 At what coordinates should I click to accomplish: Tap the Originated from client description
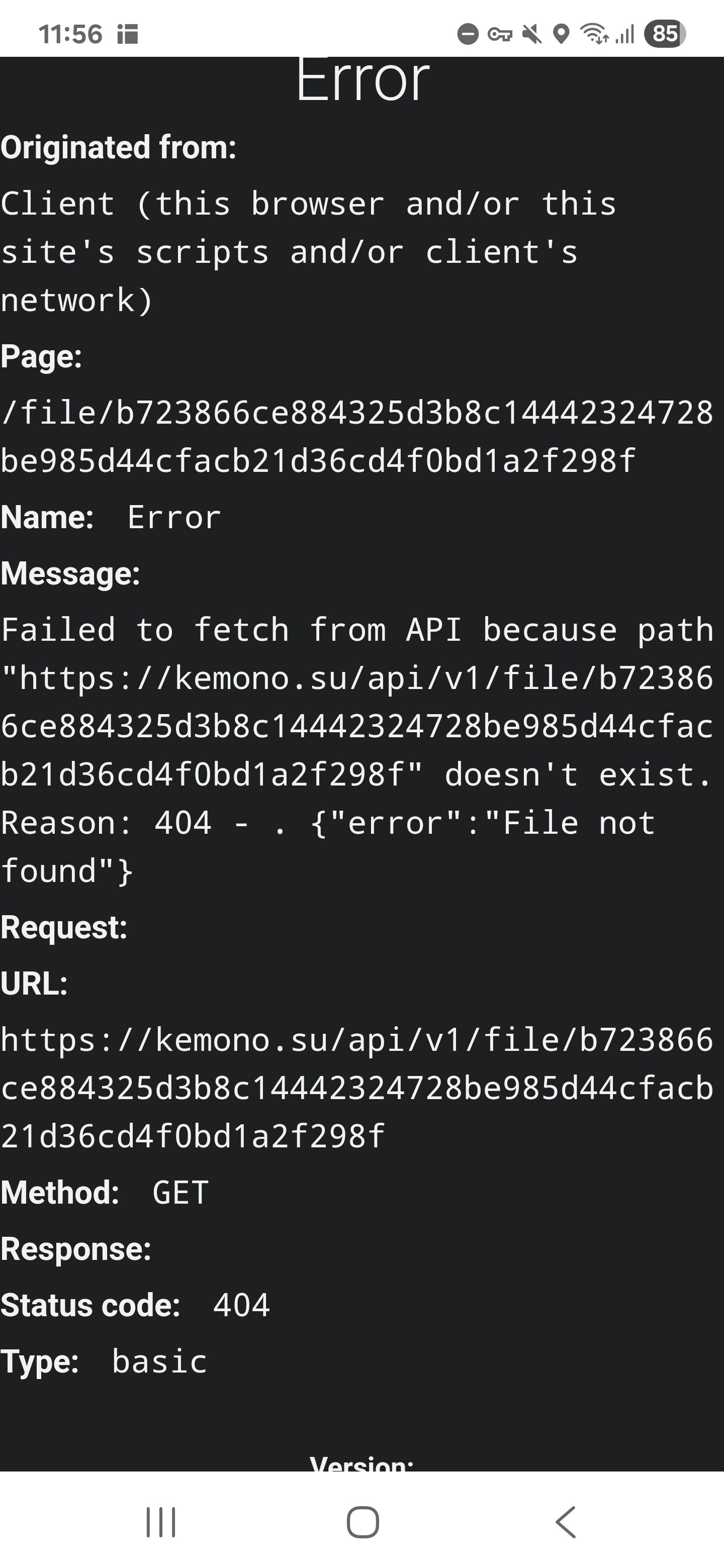[x=308, y=252]
